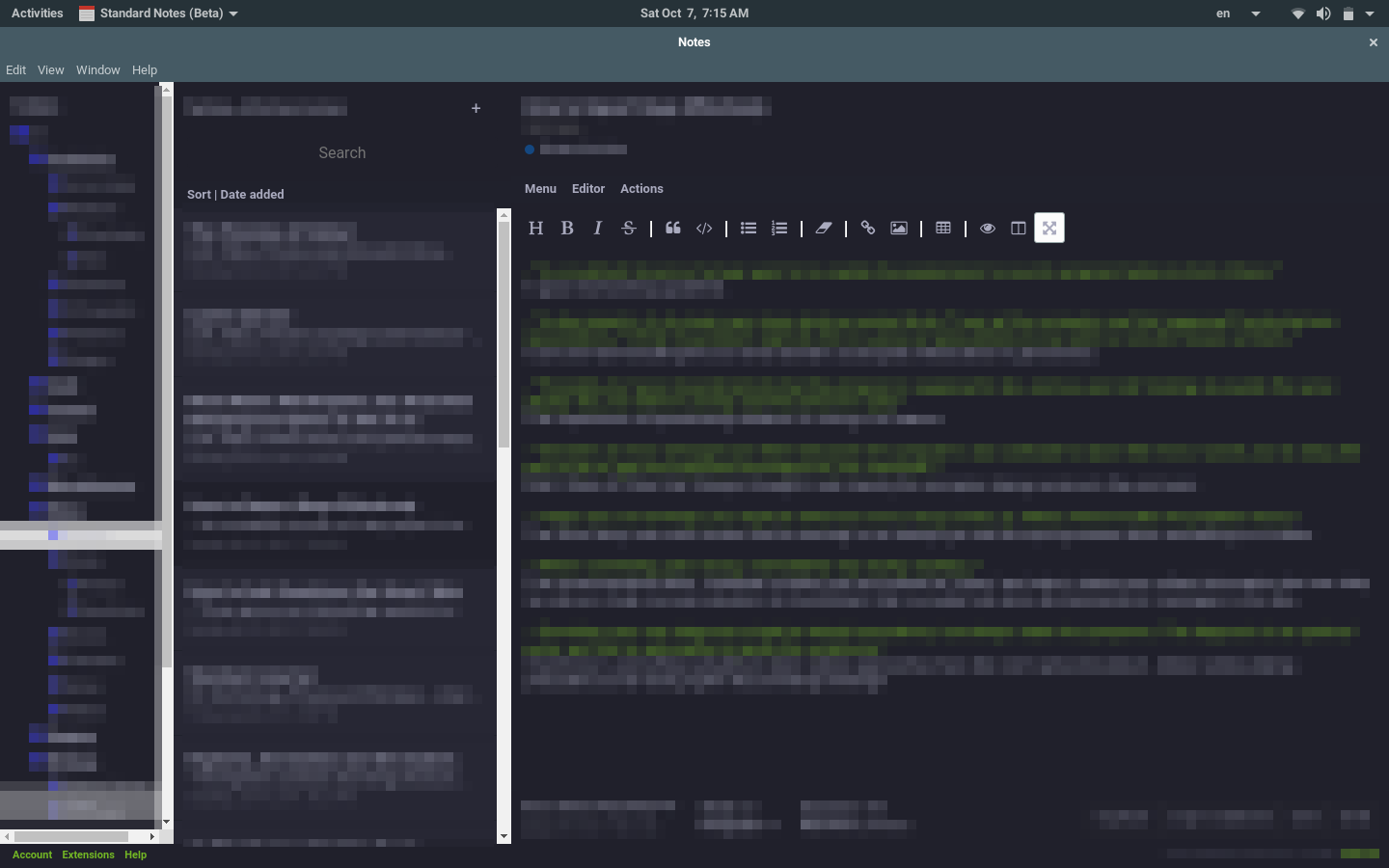Click down arrow of notes list scrollbar
This screenshot has width=1389, height=868.
(504, 837)
